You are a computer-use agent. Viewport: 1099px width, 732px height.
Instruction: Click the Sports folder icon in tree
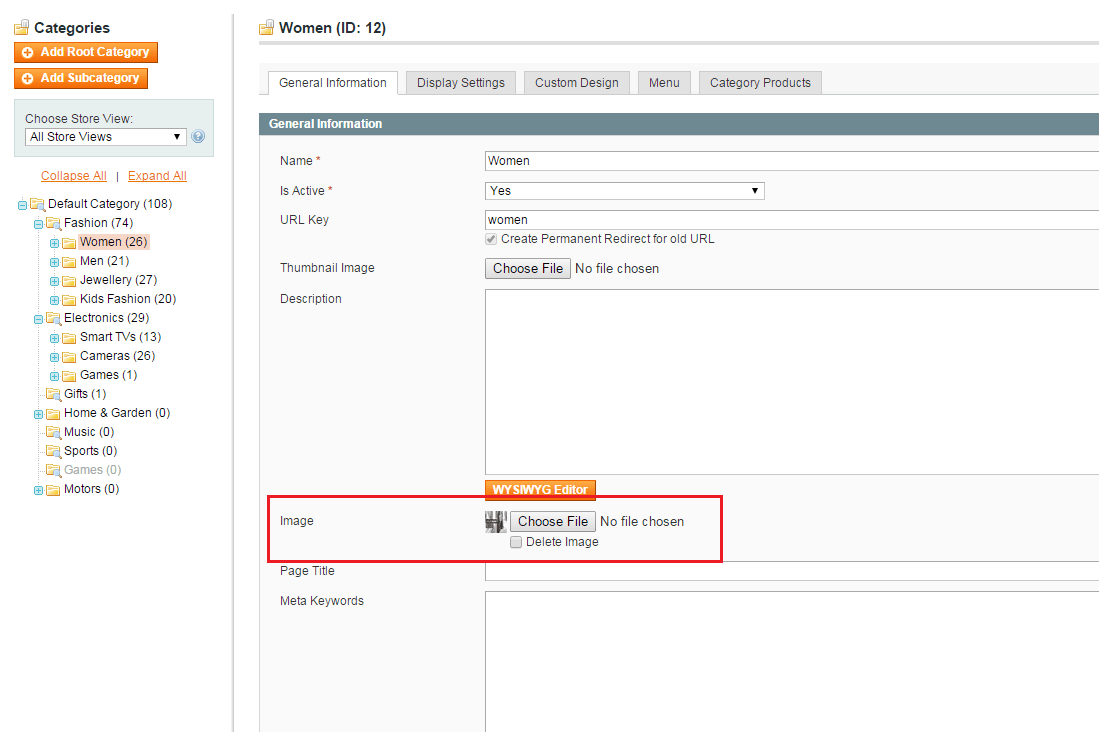click(53, 451)
